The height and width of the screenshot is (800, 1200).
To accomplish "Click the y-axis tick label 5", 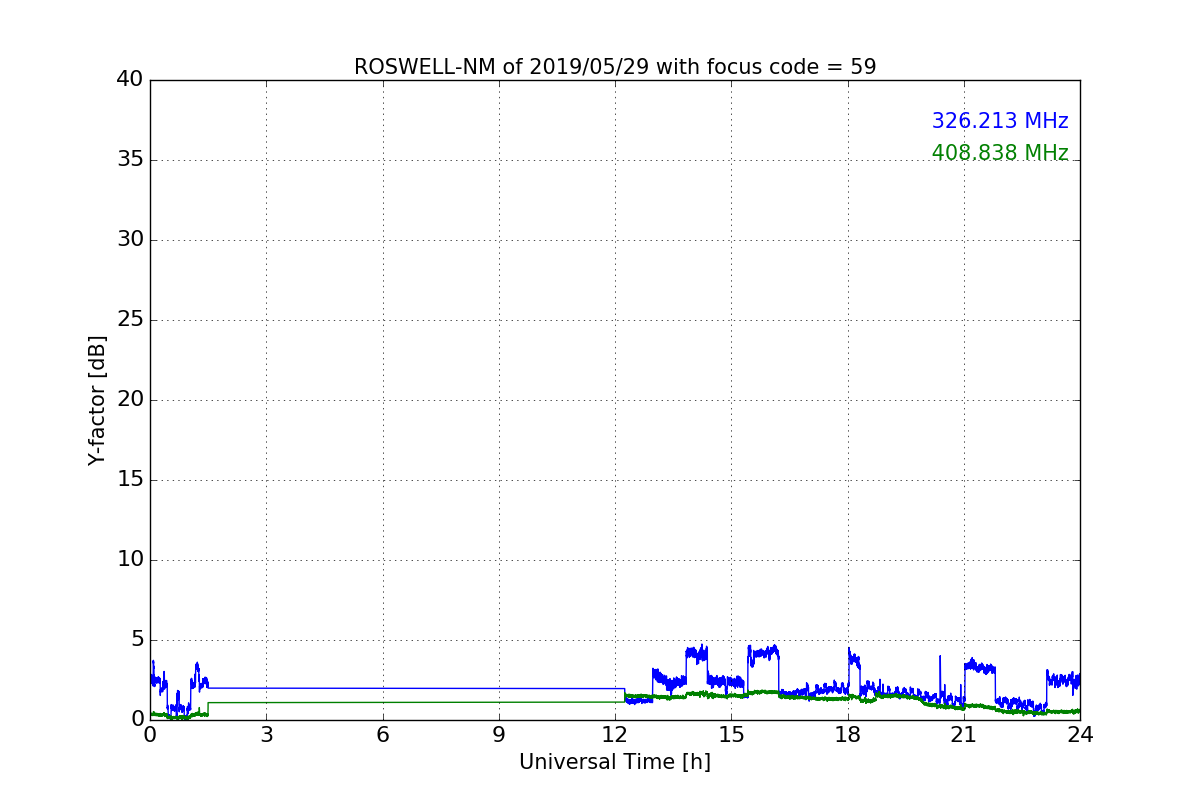I will point(136,639).
